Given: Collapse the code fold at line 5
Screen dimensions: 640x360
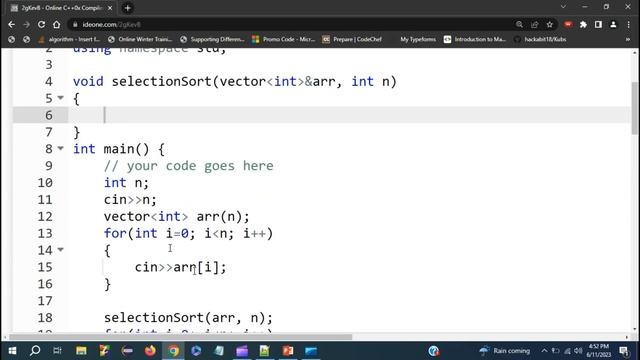Looking at the screenshot, I should [x=60, y=98].
